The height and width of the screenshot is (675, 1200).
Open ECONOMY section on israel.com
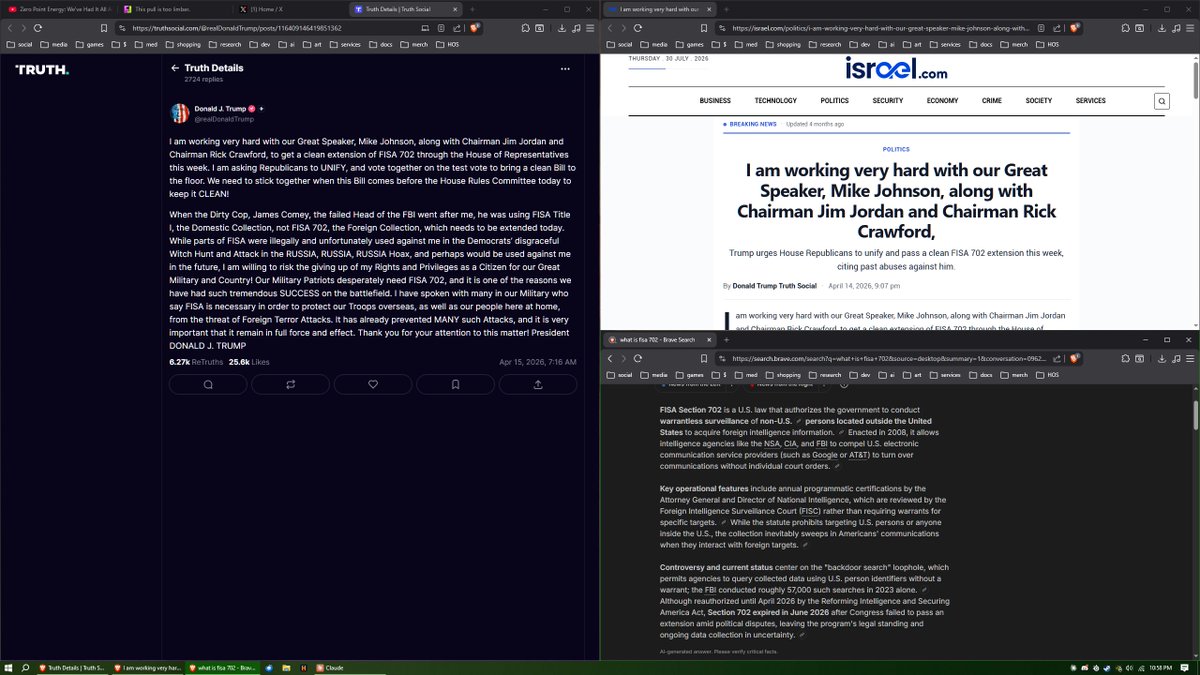click(942, 101)
